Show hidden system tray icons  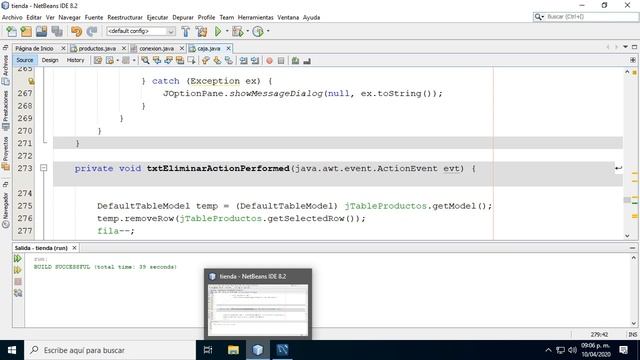coord(548,350)
